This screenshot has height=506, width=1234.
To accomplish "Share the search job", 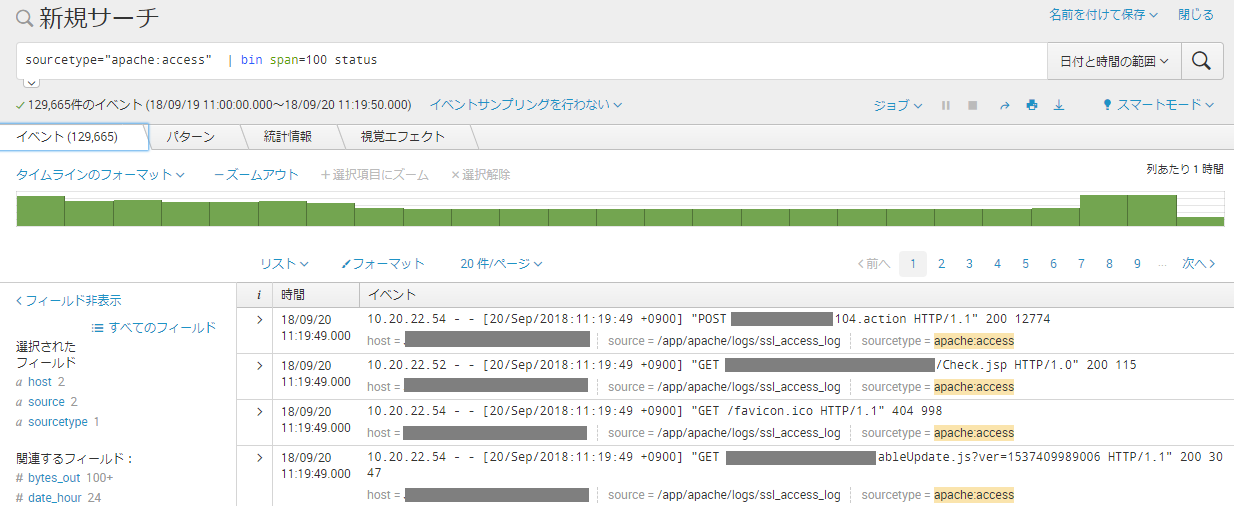I will [1004, 105].
